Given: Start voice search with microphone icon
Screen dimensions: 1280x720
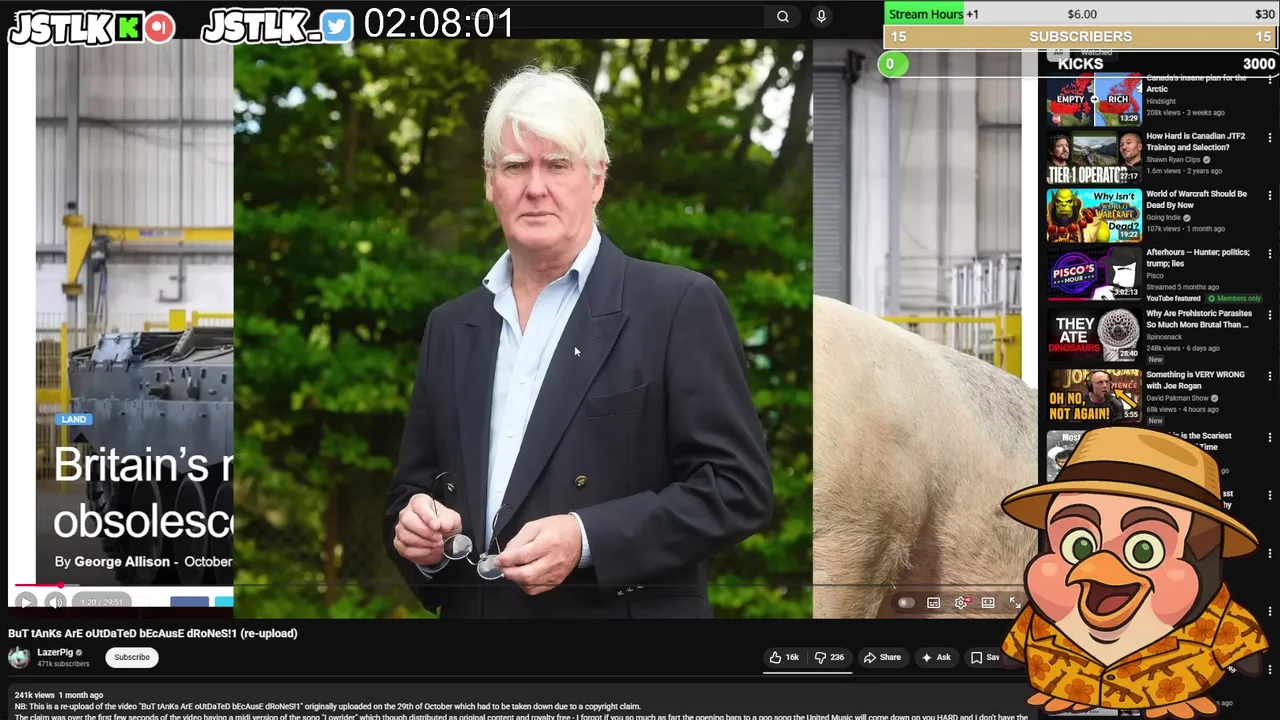Looking at the screenshot, I should (x=821, y=16).
